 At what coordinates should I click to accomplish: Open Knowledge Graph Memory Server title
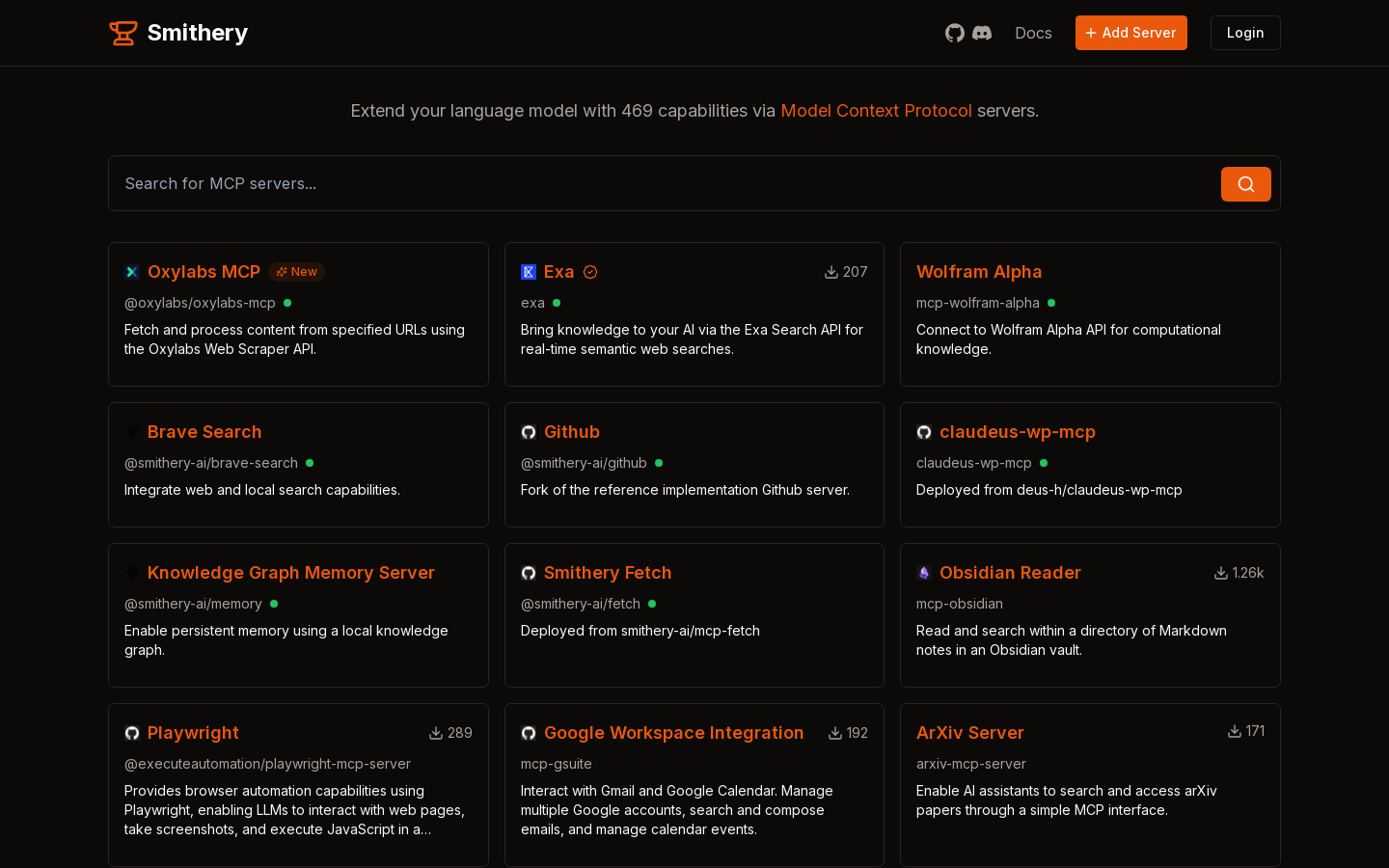pos(291,573)
